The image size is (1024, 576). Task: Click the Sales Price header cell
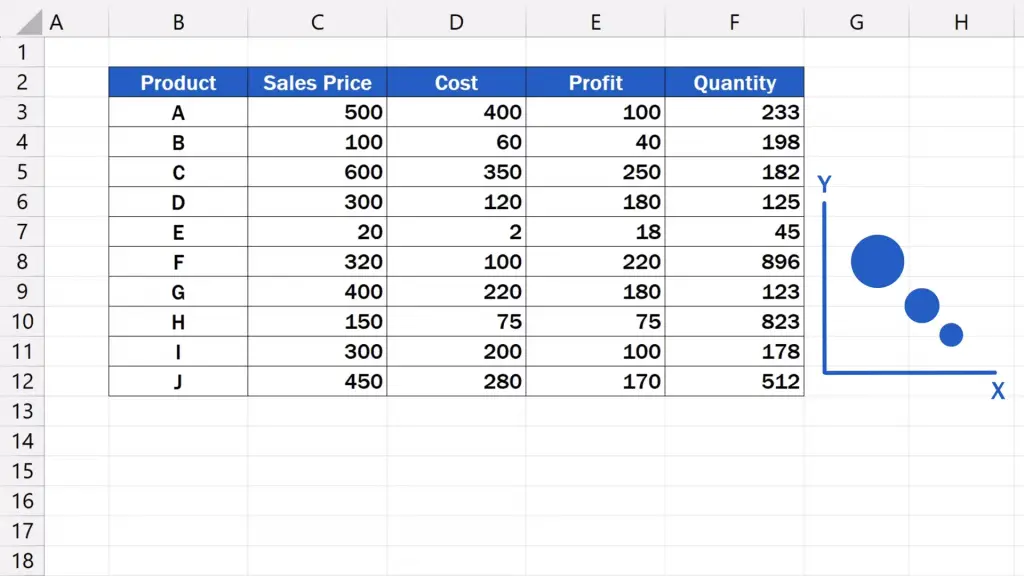coord(317,82)
